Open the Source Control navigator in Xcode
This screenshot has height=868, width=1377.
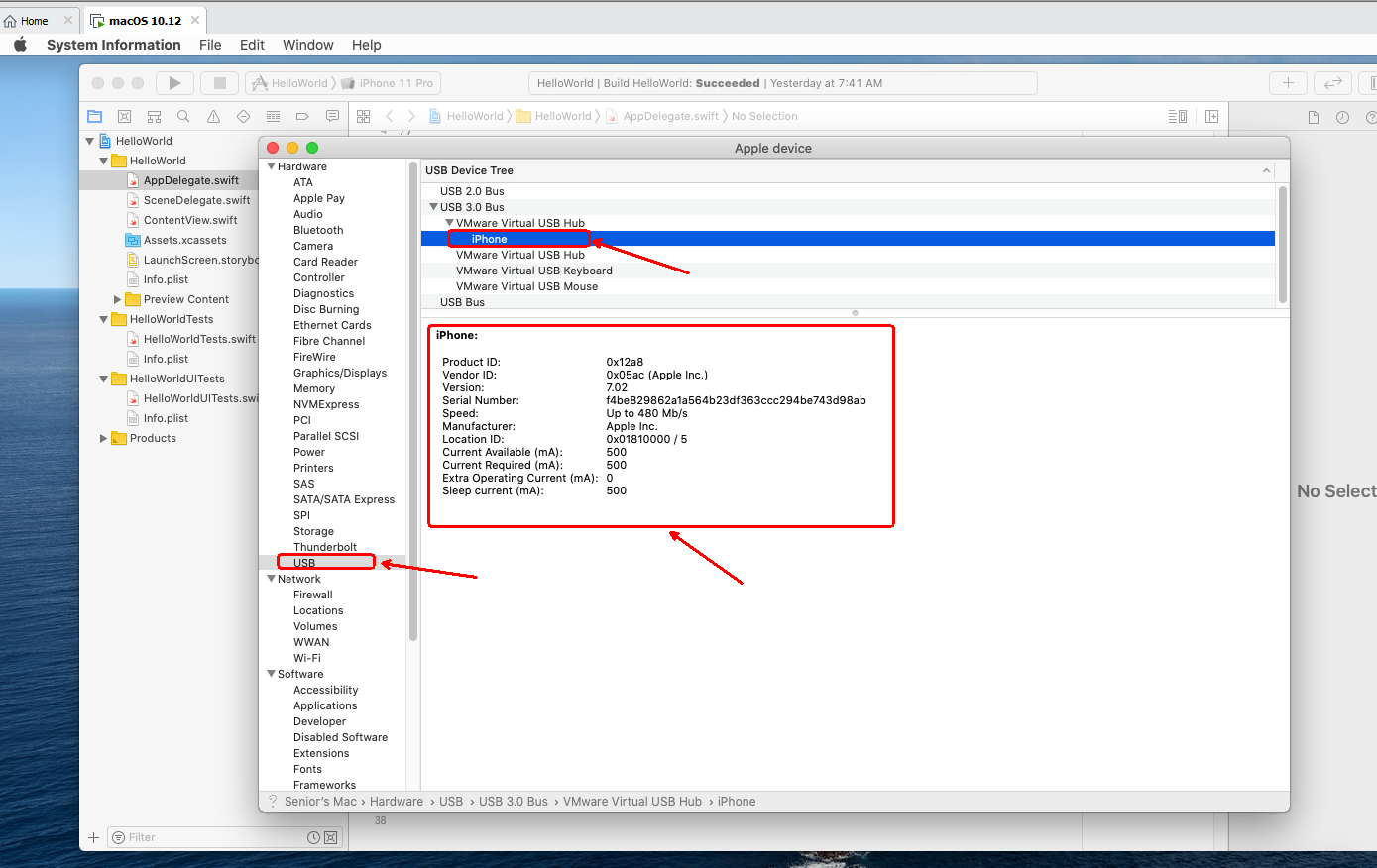click(x=124, y=116)
